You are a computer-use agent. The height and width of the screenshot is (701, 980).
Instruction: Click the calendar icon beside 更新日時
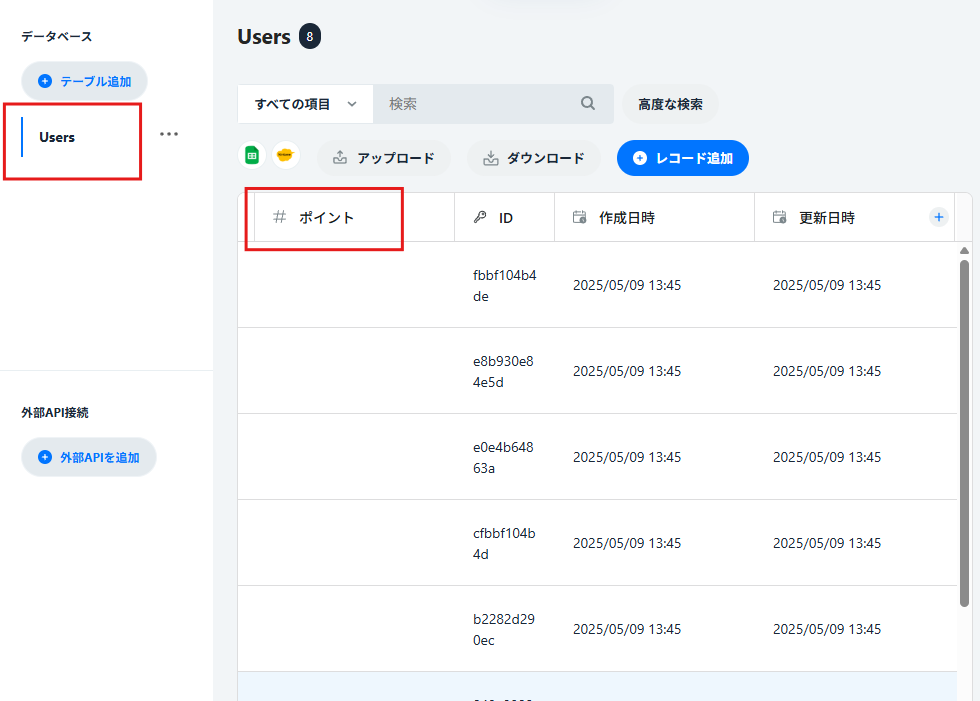click(x=779, y=217)
